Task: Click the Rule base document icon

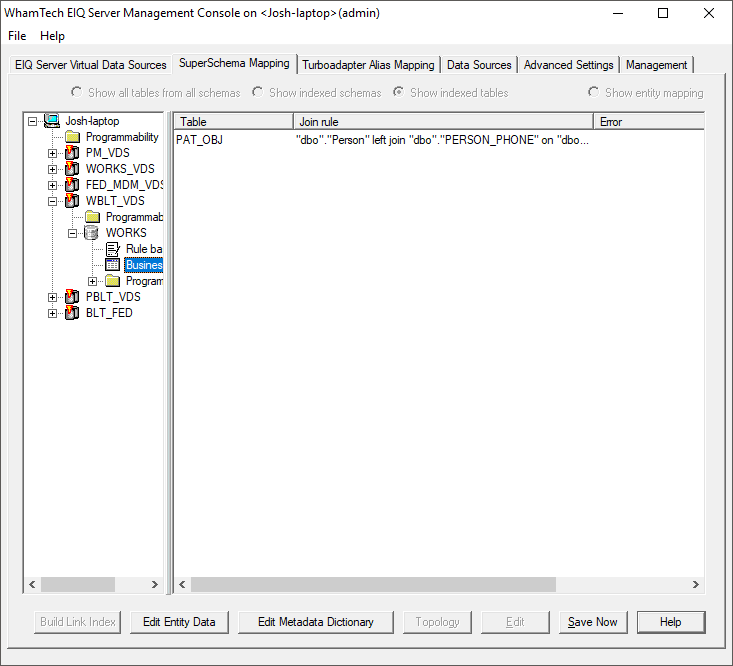Action: [113, 249]
